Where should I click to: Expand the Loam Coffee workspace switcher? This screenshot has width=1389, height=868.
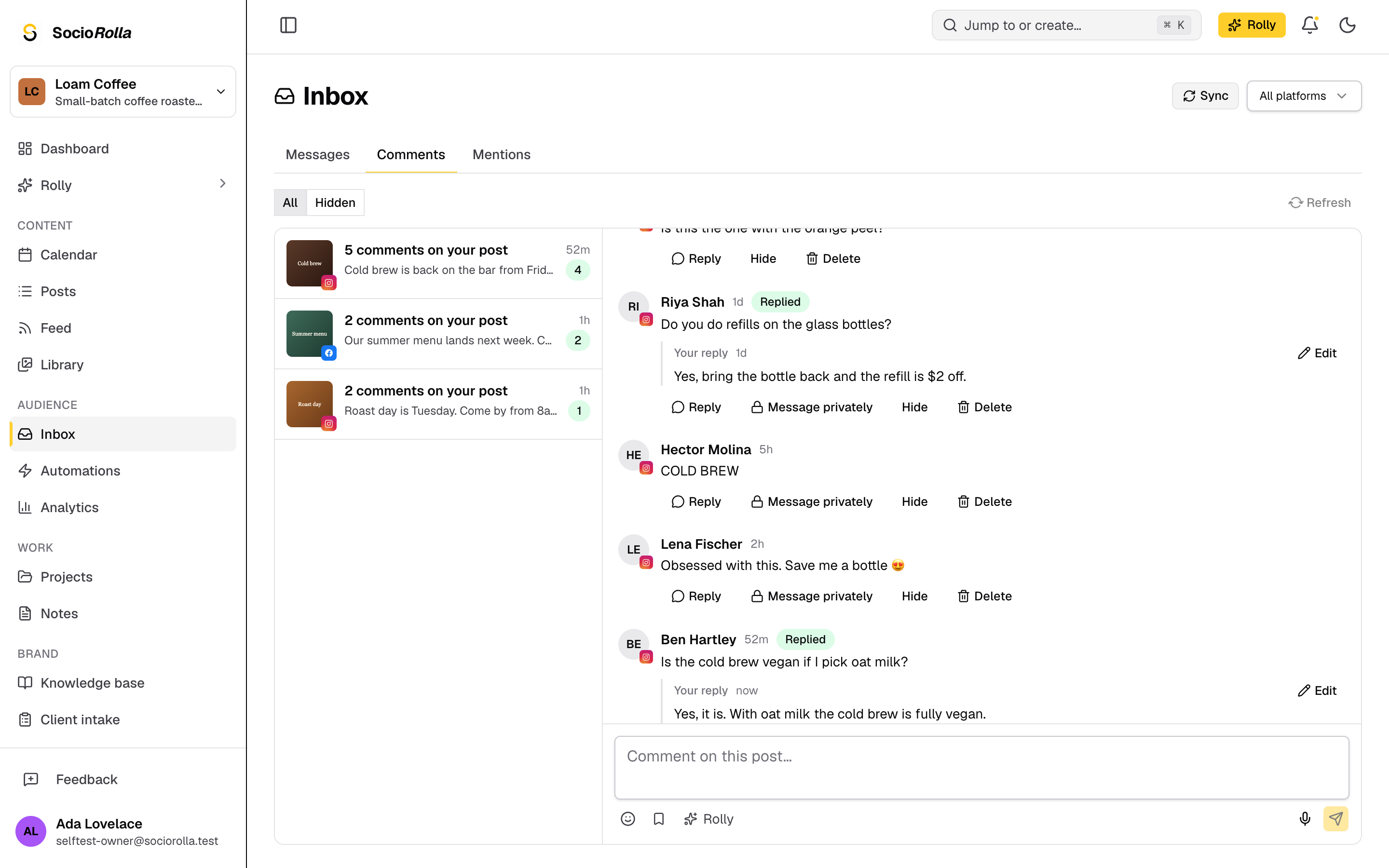[123, 92]
